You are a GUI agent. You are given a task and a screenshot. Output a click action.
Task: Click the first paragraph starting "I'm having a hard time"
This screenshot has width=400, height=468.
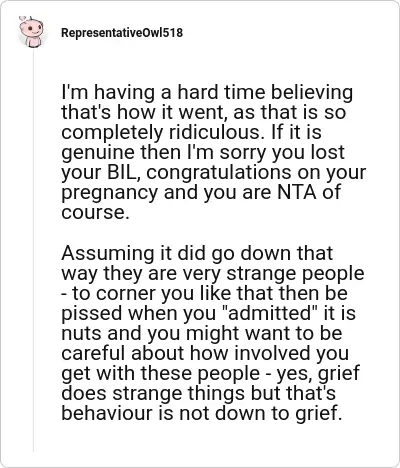[x=213, y=152]
